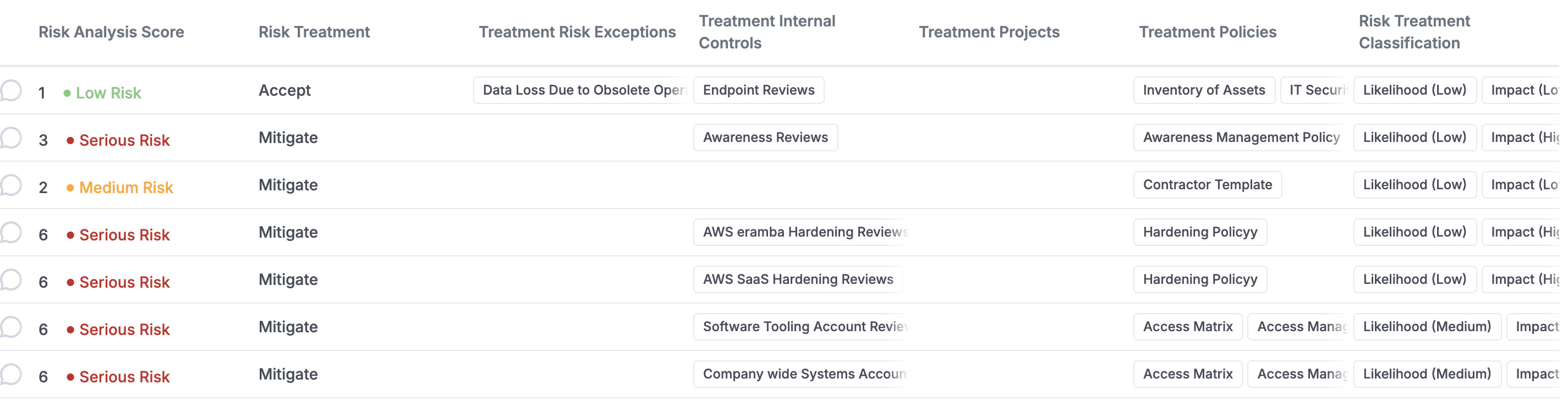Click the orange Medium Risk label

(126, 188)
